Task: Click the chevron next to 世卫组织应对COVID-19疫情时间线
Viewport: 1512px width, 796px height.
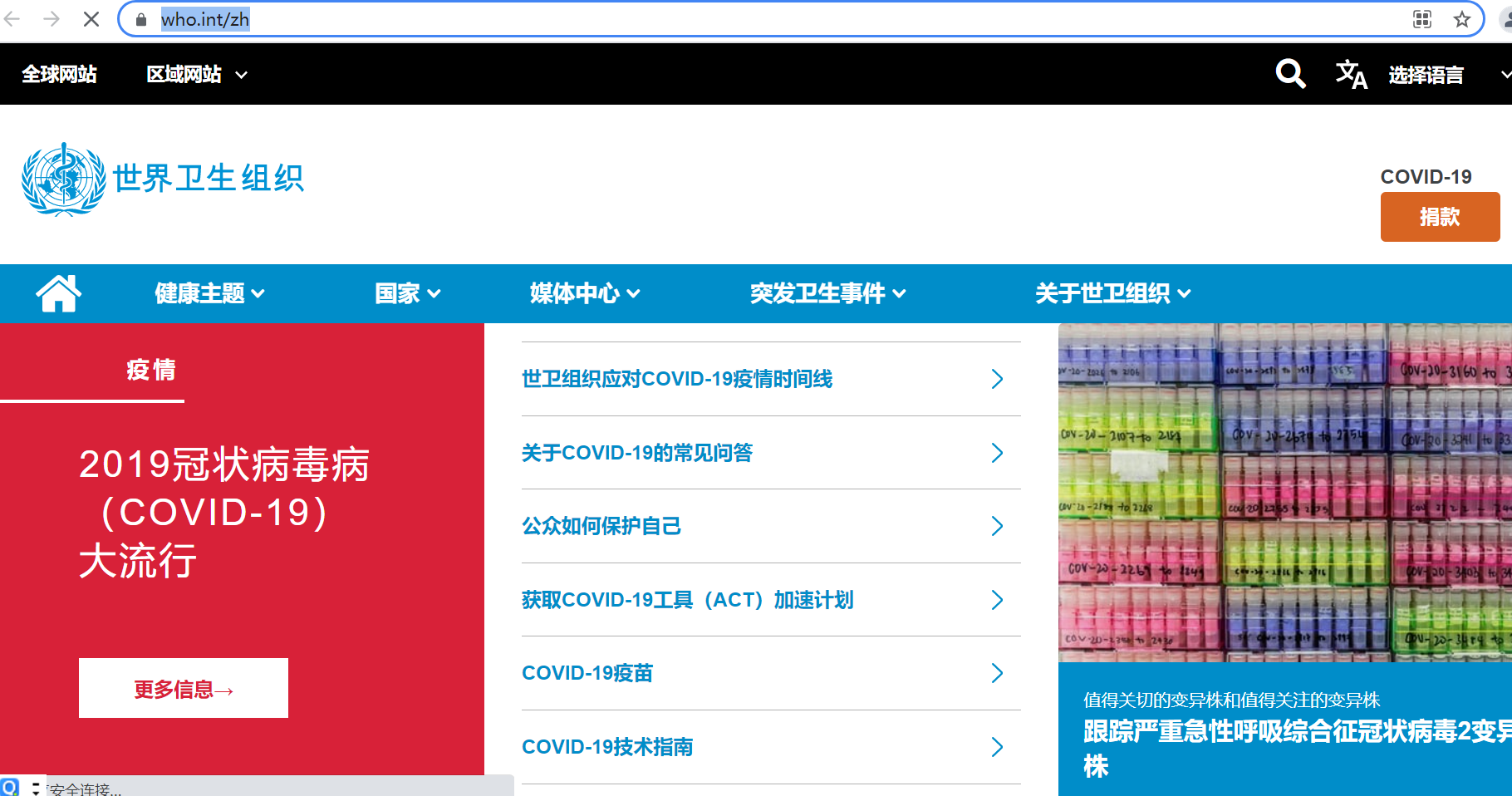Action: coord(997,379)
